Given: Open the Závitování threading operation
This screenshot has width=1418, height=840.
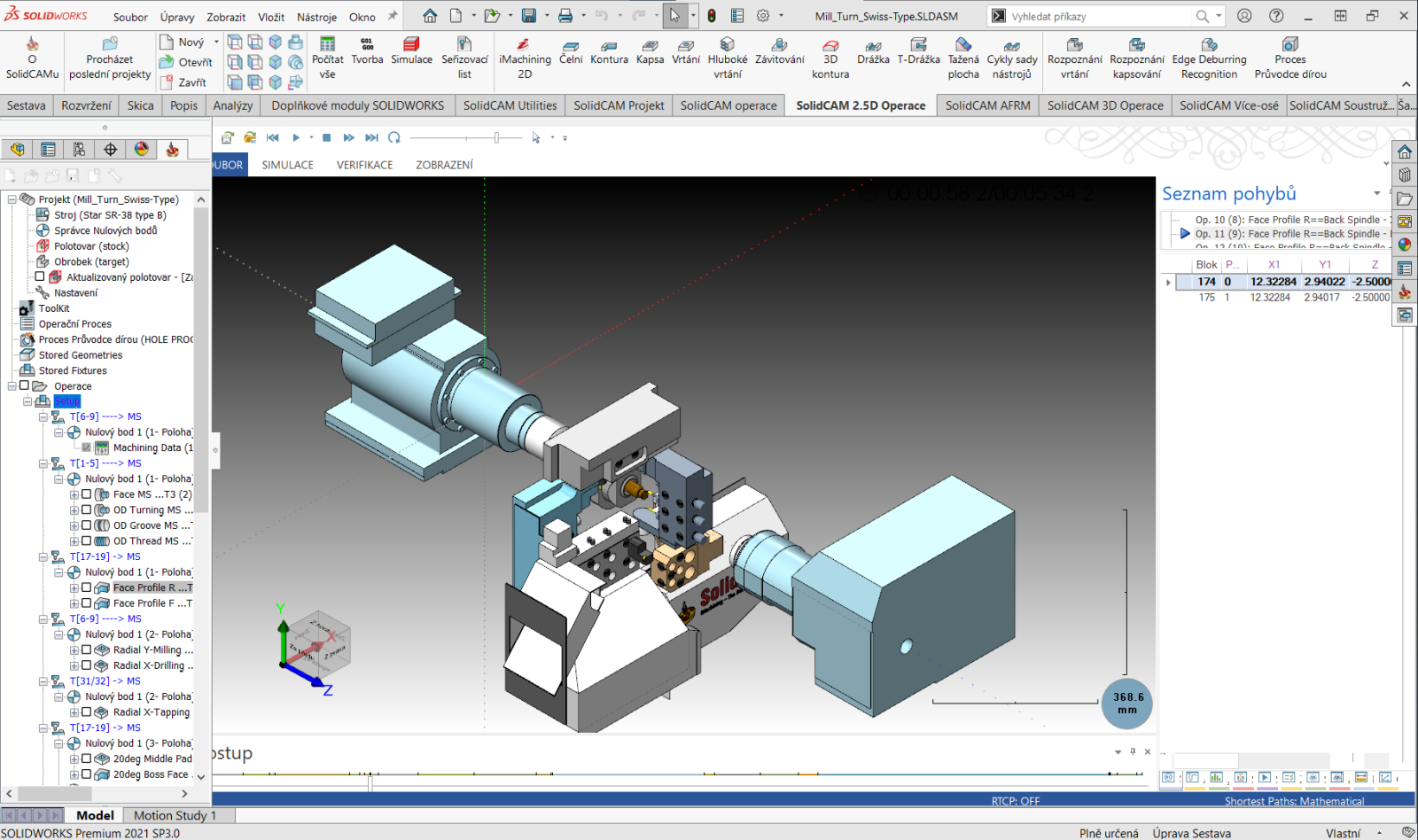Looking at the screenshot, I should pyautogui.click(x=780, y=51).
